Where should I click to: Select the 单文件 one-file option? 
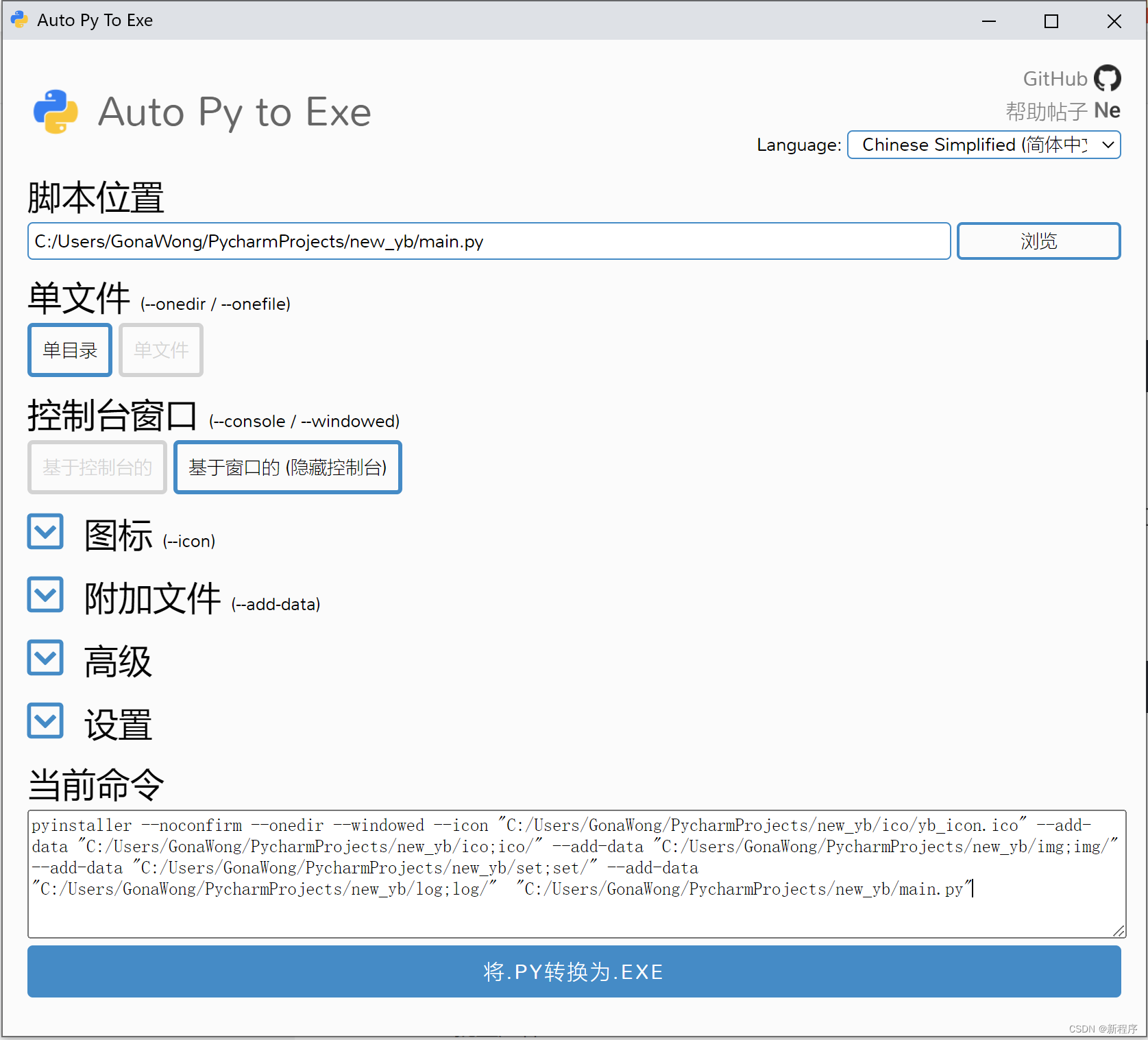[x=161, y=350]
